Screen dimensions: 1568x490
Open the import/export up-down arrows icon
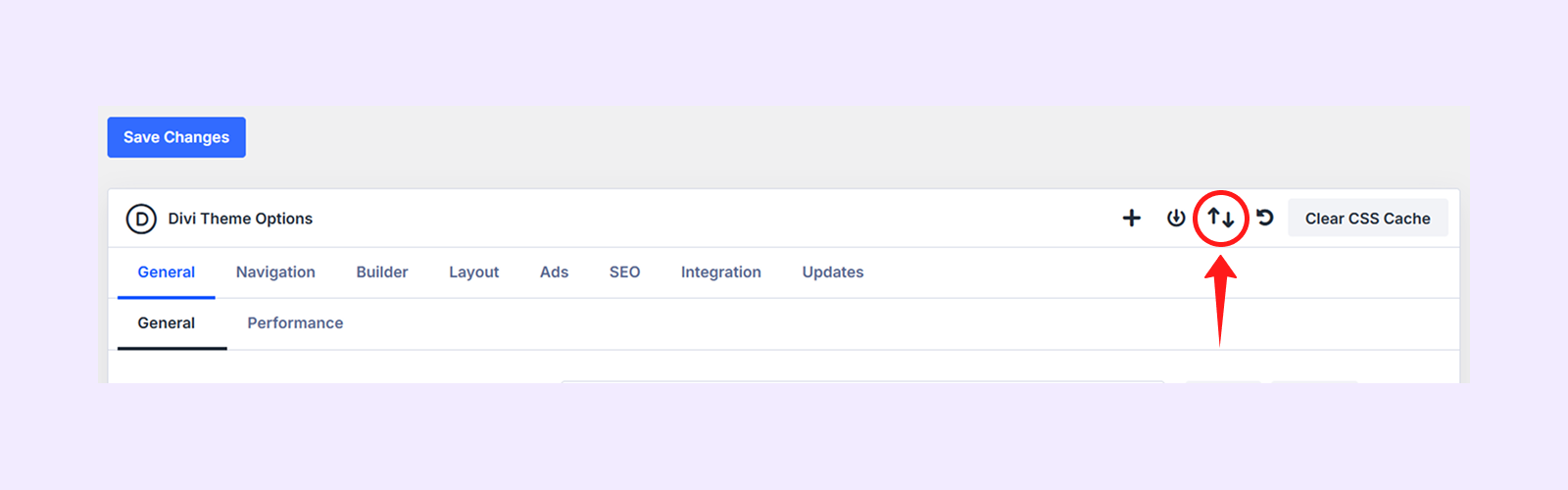coord(1220,218)
